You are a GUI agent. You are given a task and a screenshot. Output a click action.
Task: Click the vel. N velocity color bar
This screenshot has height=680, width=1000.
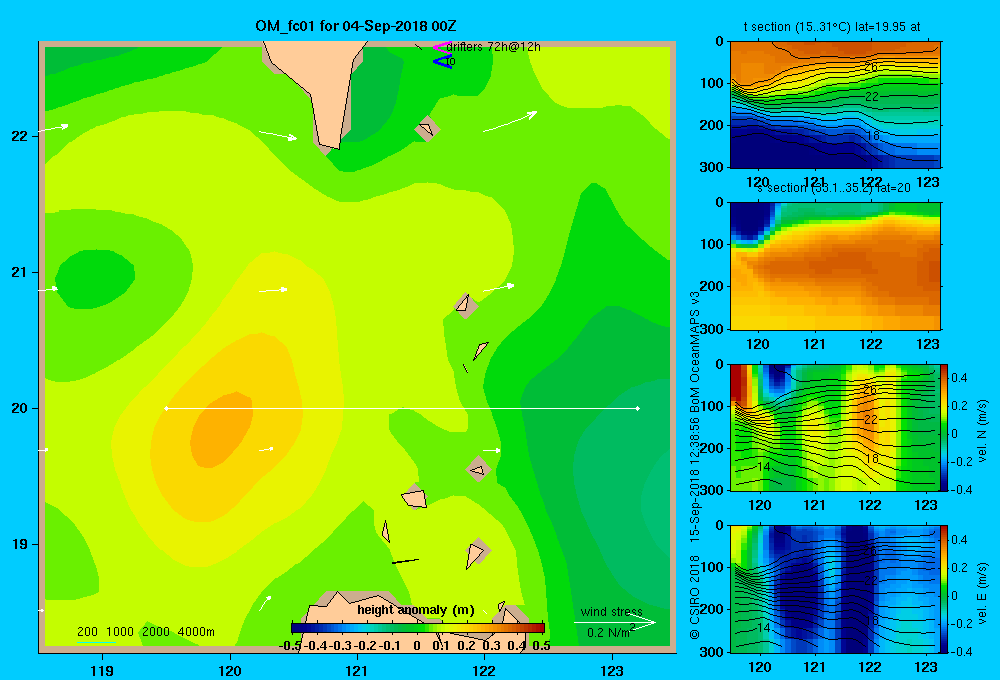pyautogui.click(x=944, y=427)
